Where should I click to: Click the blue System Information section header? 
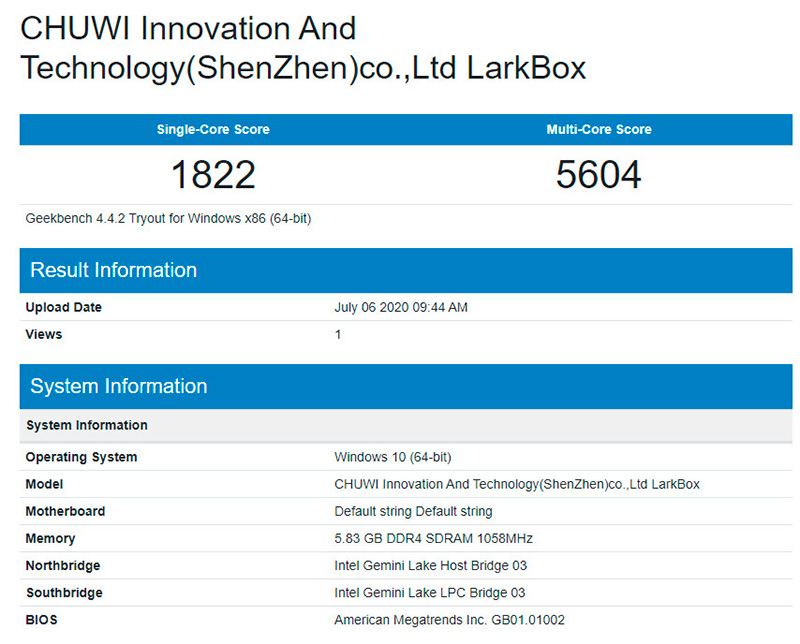point(118,386)
